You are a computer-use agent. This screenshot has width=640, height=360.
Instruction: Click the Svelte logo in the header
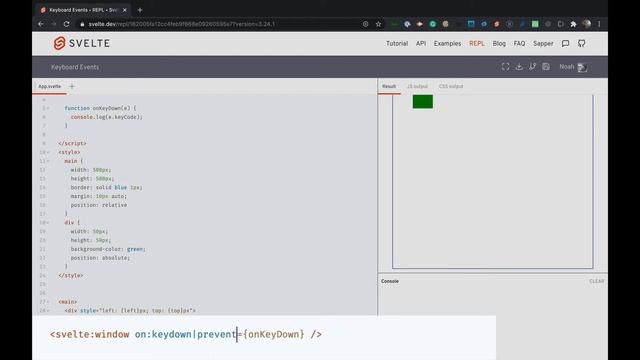82,43
